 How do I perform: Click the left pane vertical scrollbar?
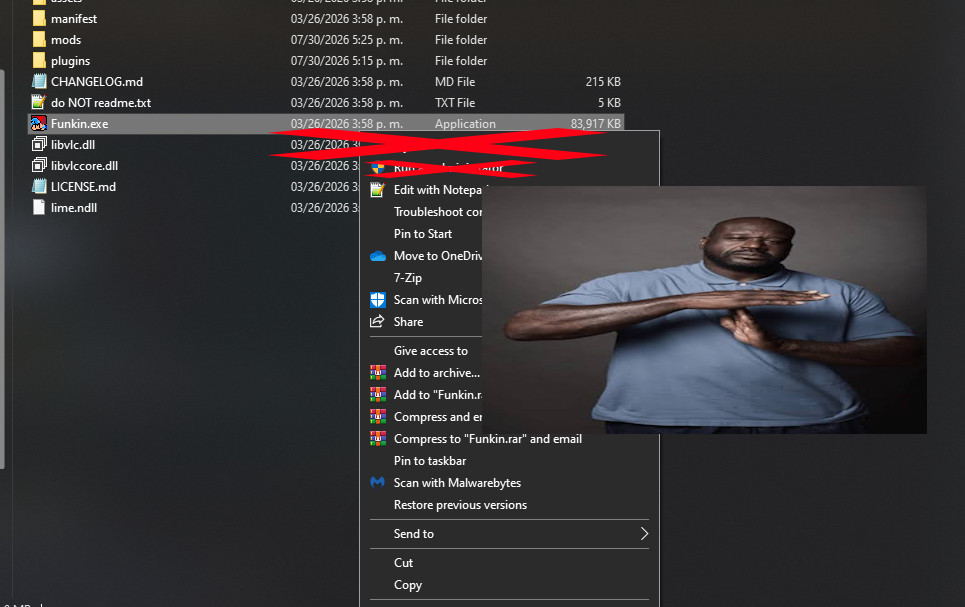(x=2, y=269)
